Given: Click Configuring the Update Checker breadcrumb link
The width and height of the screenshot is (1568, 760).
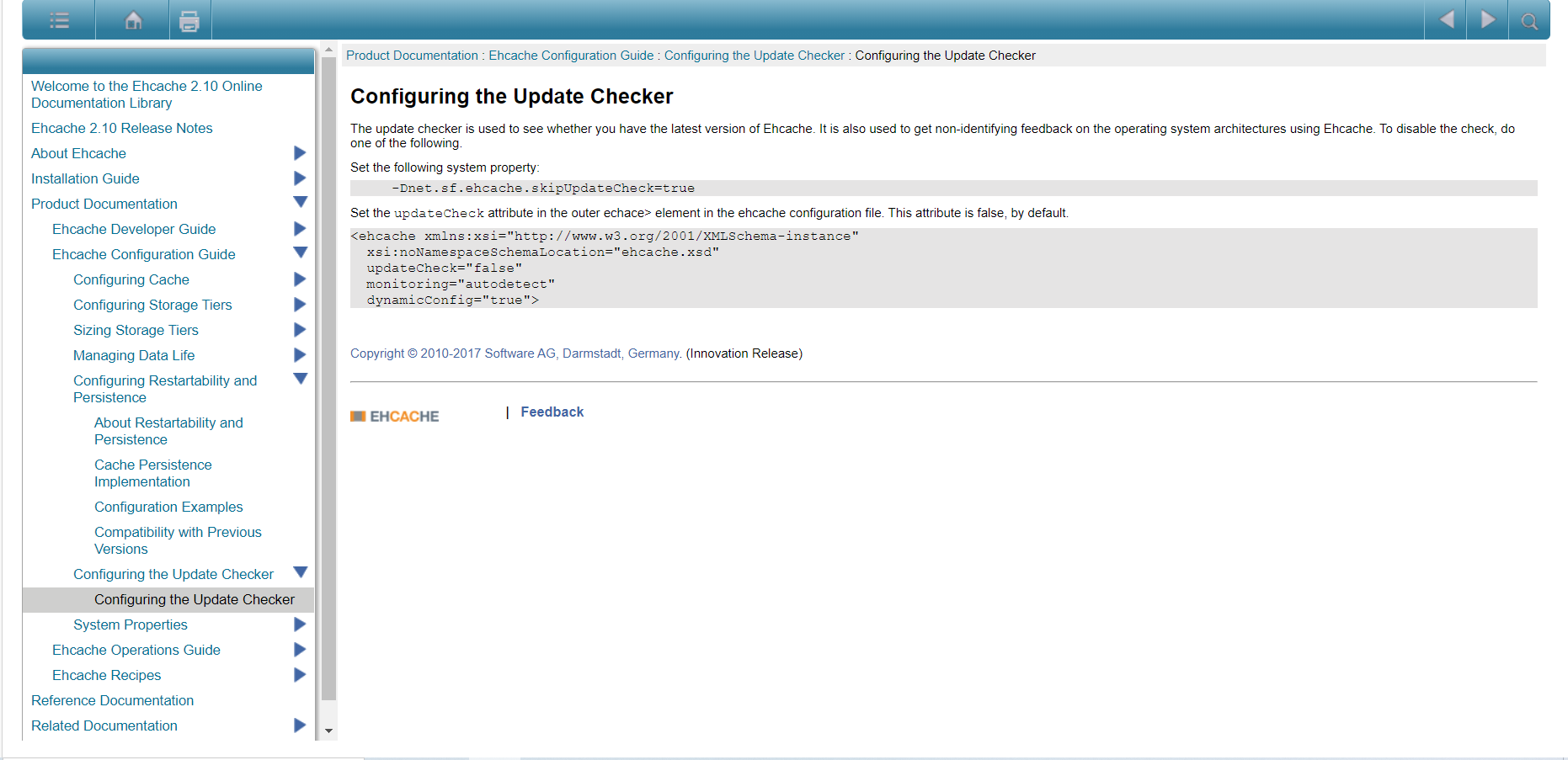Looking at the screenshot, I should point(754,56).
